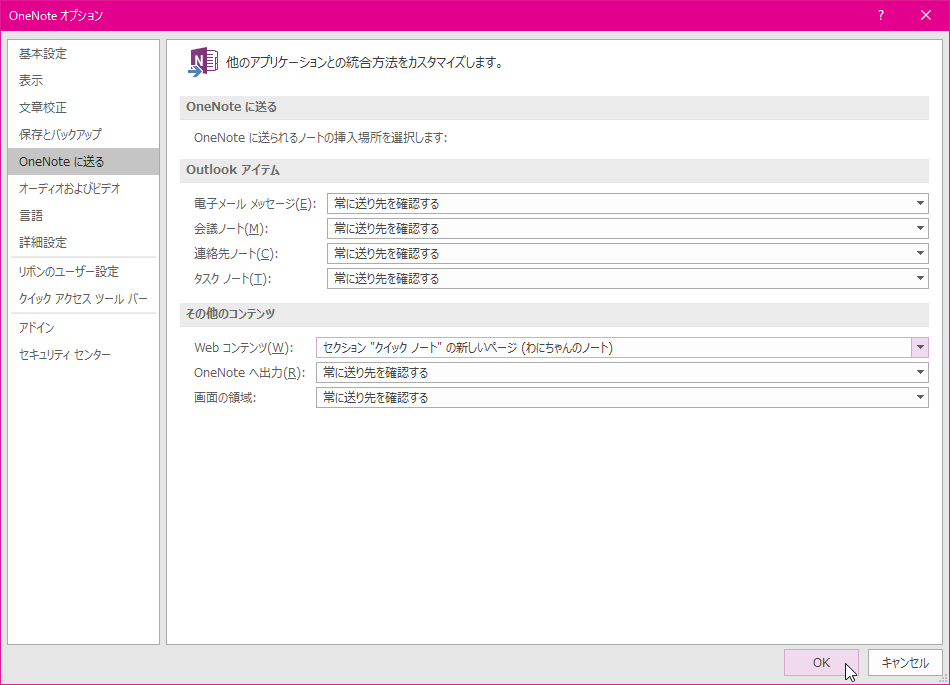Screen dimensions: 950x685
Task: Click the OneNote send-to icon in header
Action: click(203, 62)
